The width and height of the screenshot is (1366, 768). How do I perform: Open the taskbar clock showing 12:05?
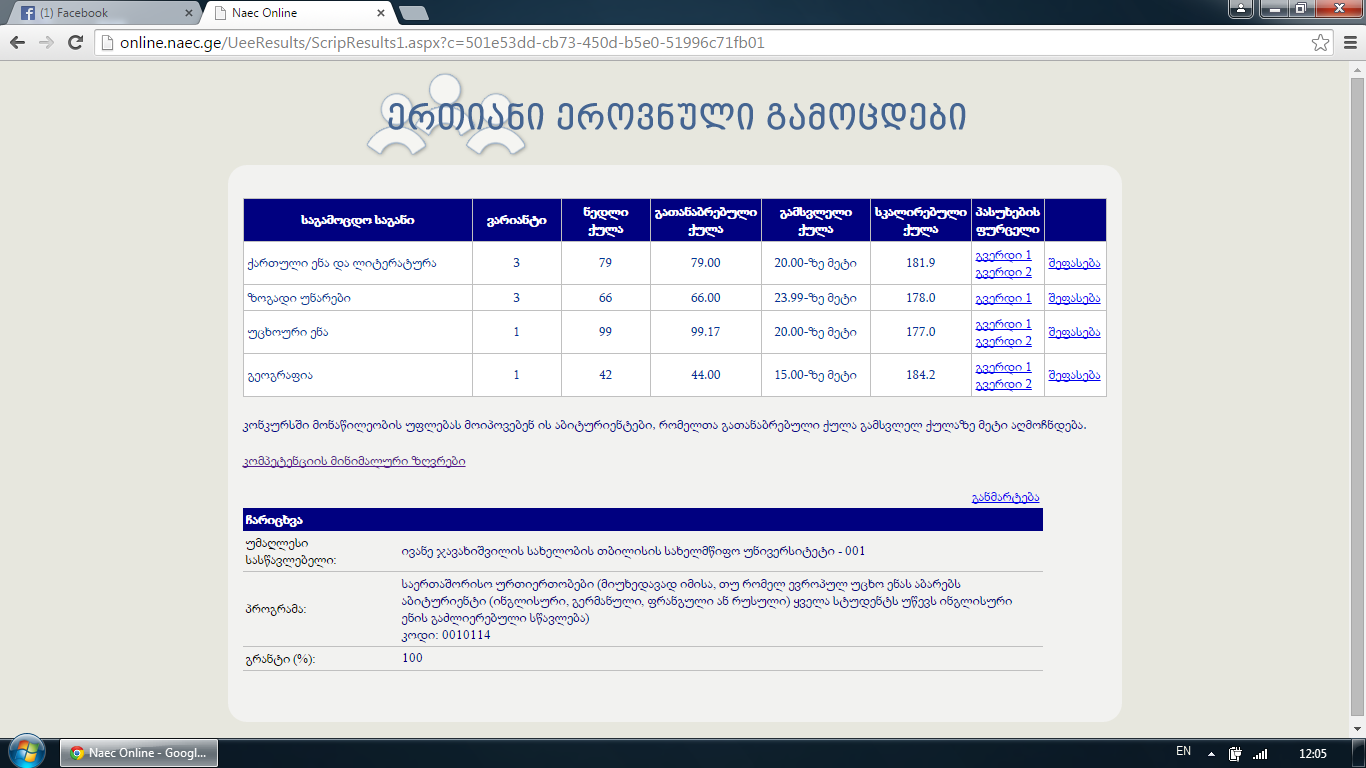click(x=1312, y=753)
